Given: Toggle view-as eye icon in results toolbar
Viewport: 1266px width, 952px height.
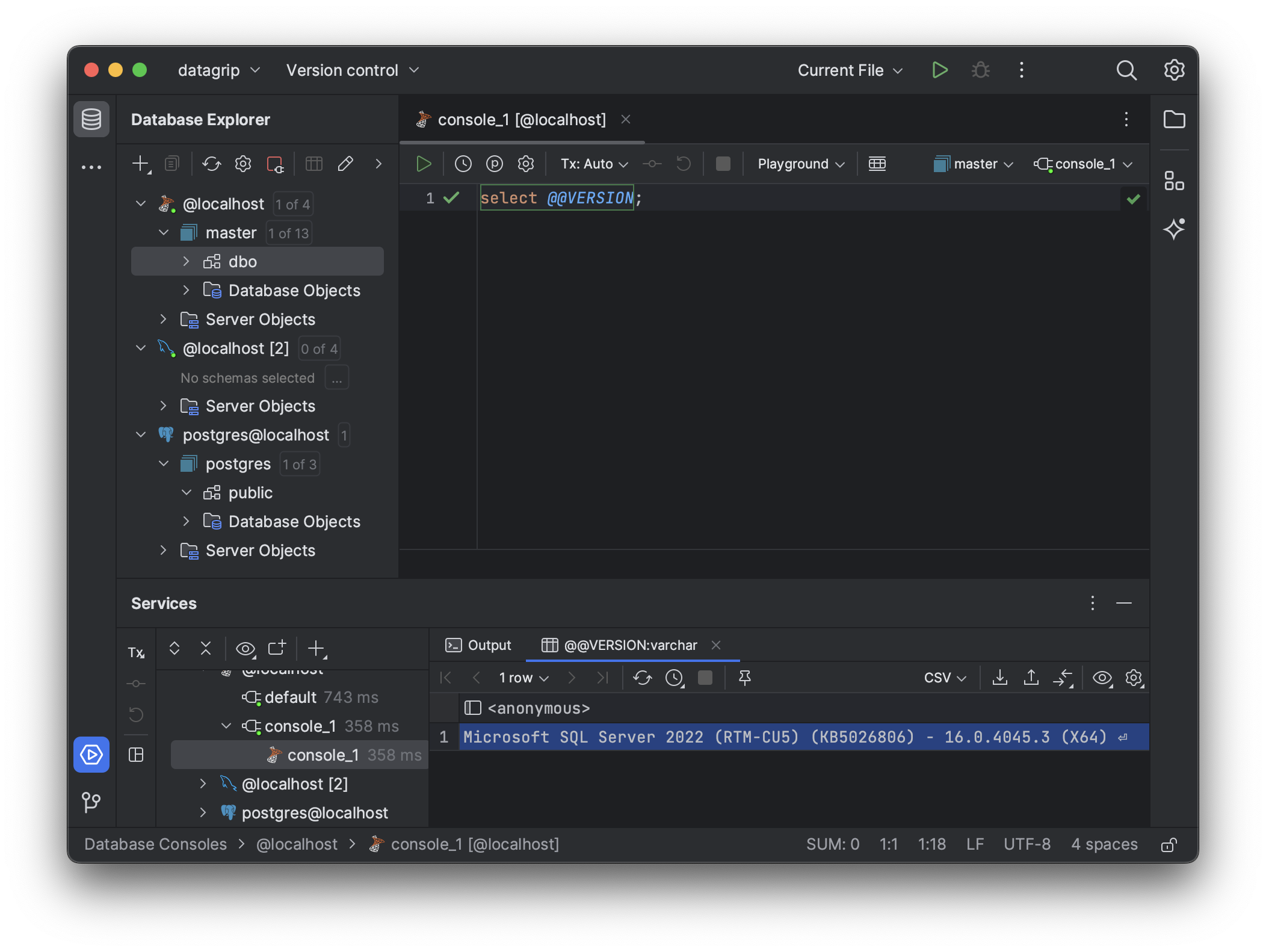Looking at the screenshot, I should [1102, 678].
